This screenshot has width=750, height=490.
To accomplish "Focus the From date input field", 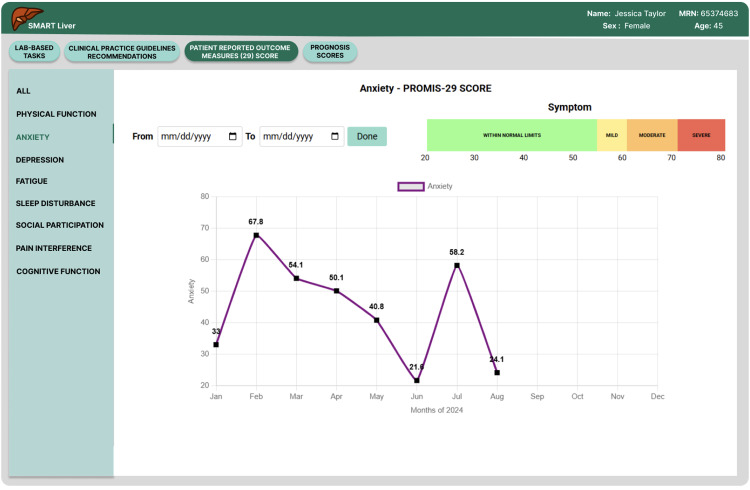I will click(x=199, y=136).
